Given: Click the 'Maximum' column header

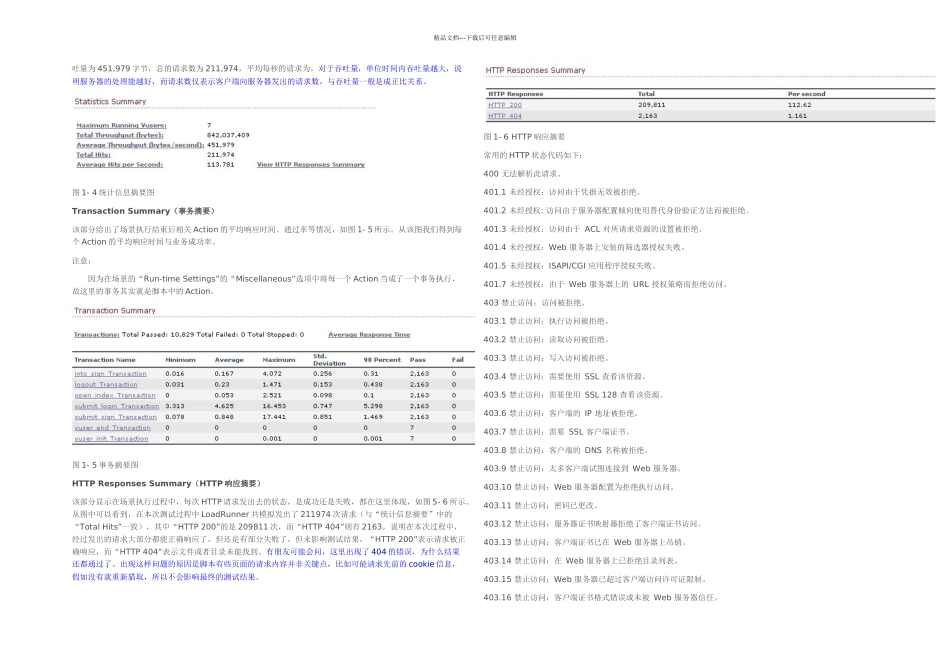Looking at the screenshot, I should pyautogui.click(x=279, y=360).
